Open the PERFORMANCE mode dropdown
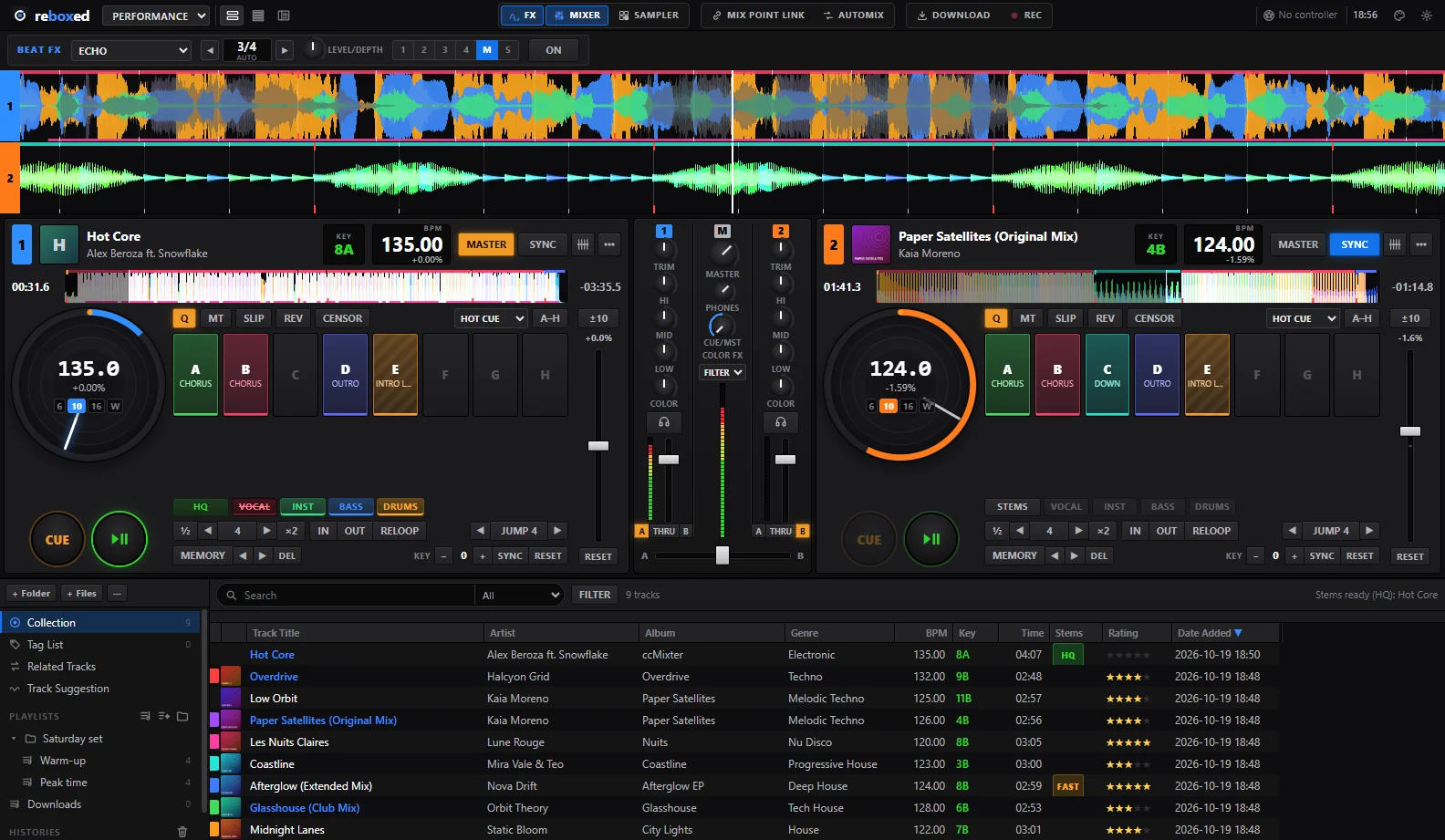1445x840 pixels. (x=155, y=16)
